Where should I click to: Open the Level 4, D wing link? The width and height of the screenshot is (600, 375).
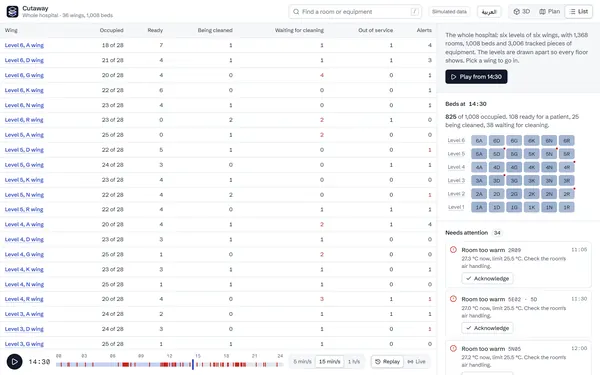24,239
